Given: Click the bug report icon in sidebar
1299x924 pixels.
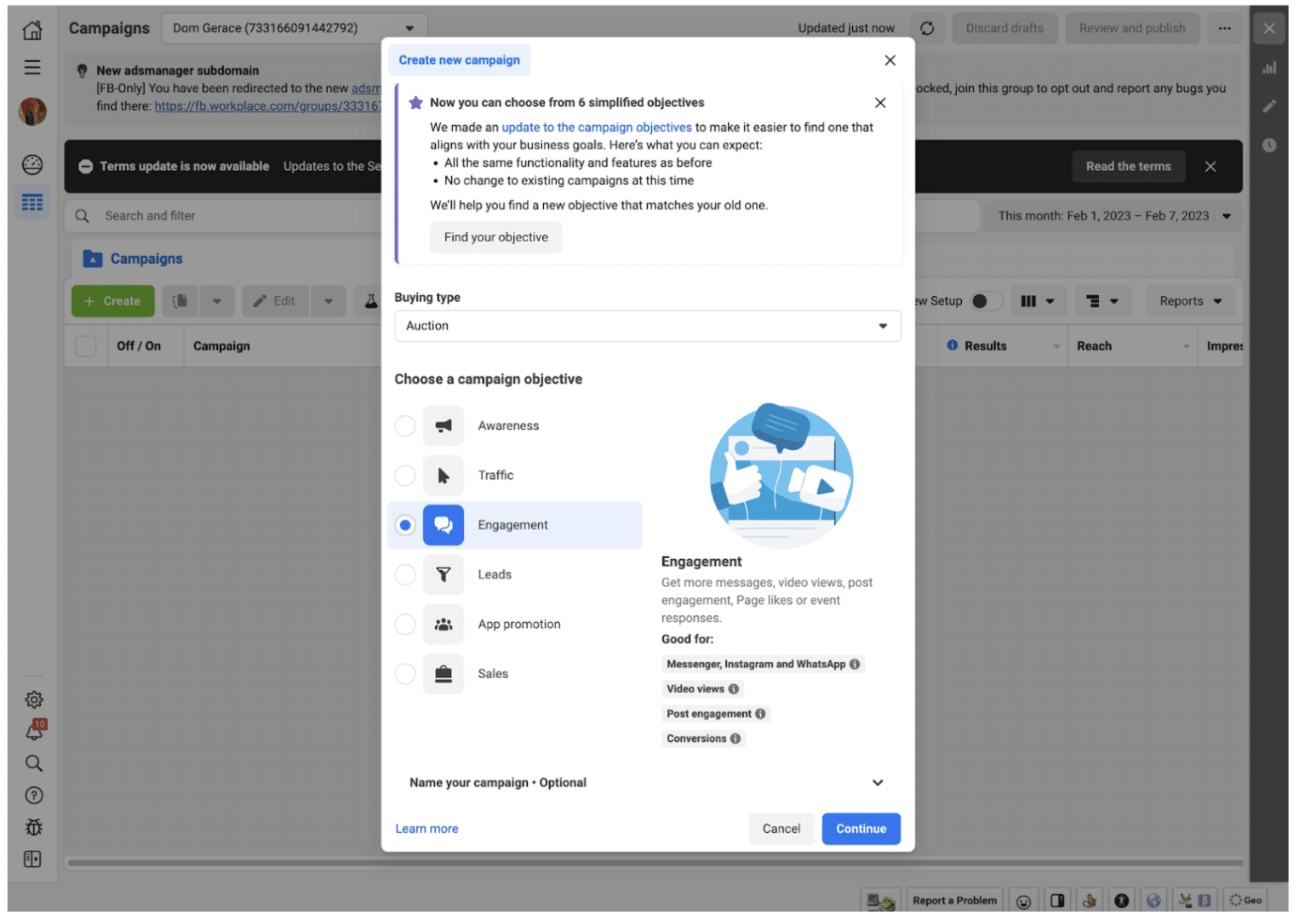Looking at the screenshot, I should [34, 827].
